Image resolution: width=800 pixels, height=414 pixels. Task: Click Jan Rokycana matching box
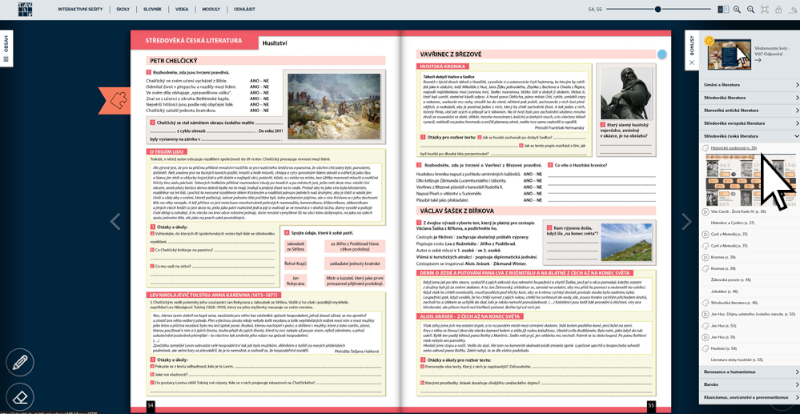(x=295, y=280)
